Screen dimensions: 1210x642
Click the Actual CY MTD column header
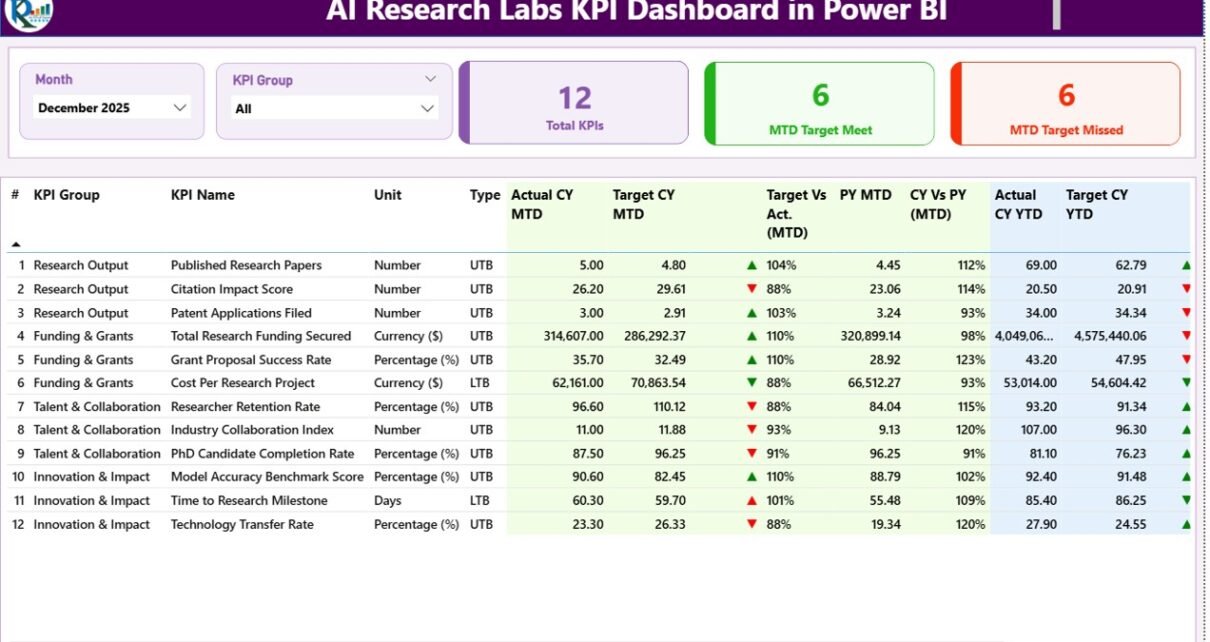coord(542,204)
